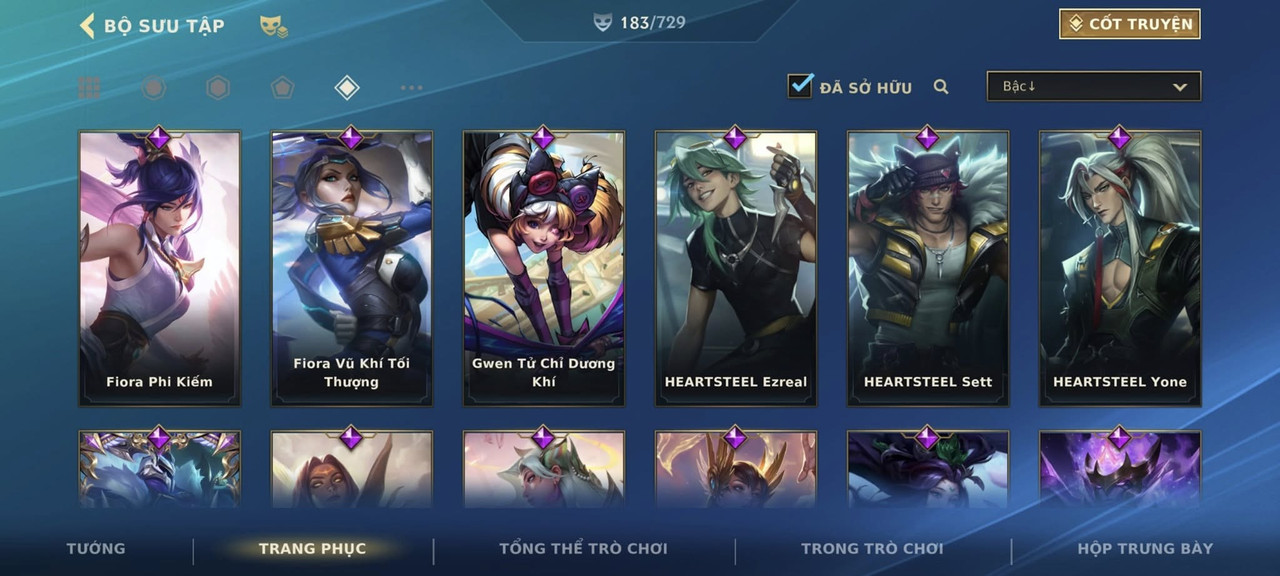Filter by hexagon tier icon
The image size is (1280, 576).
[x=218, y=88]
